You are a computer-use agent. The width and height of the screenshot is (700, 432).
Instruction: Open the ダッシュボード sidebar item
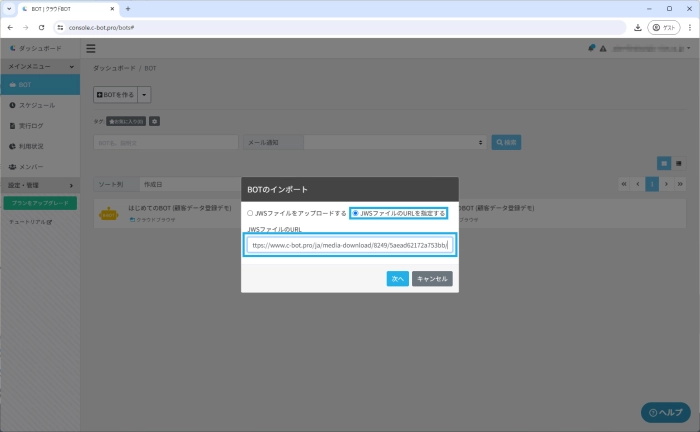tap(40, 48)
